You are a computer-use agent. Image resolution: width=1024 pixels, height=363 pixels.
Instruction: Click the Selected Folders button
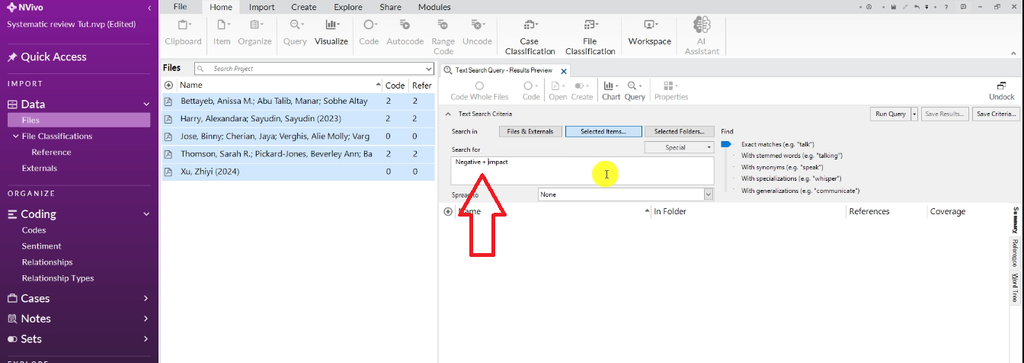tap(679, 131)
